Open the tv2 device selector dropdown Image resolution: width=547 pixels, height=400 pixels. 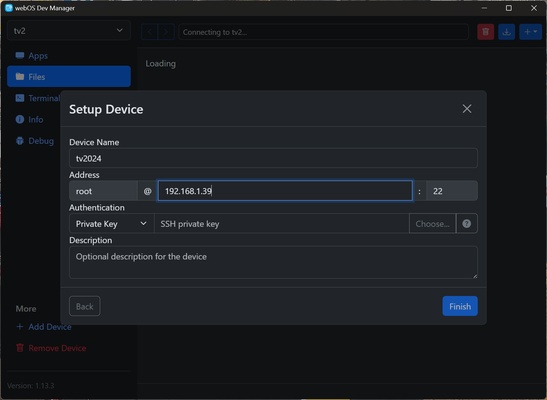pos(69,31)
